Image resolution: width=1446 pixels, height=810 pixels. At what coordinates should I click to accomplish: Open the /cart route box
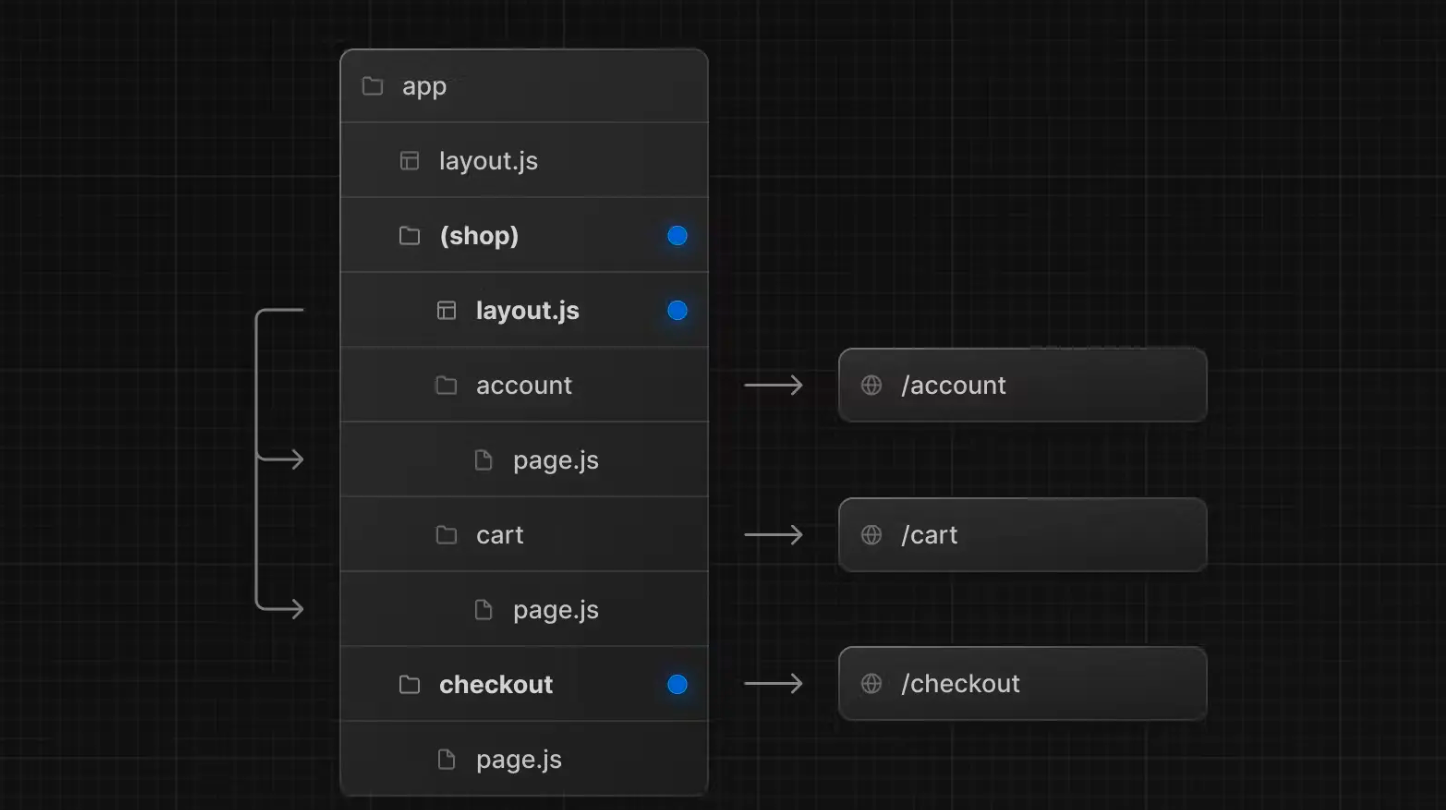[x=1022, y=535]
